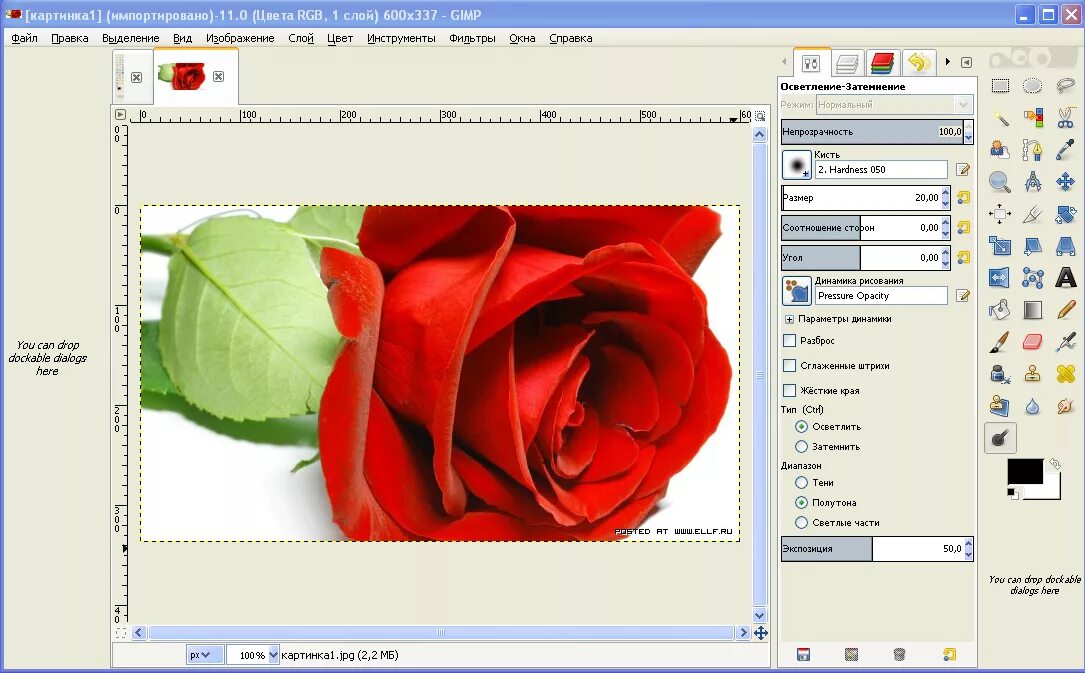Select the Paintbrush tool
This screenshot has height=673, width=1085.
(x=1000, y=342)
